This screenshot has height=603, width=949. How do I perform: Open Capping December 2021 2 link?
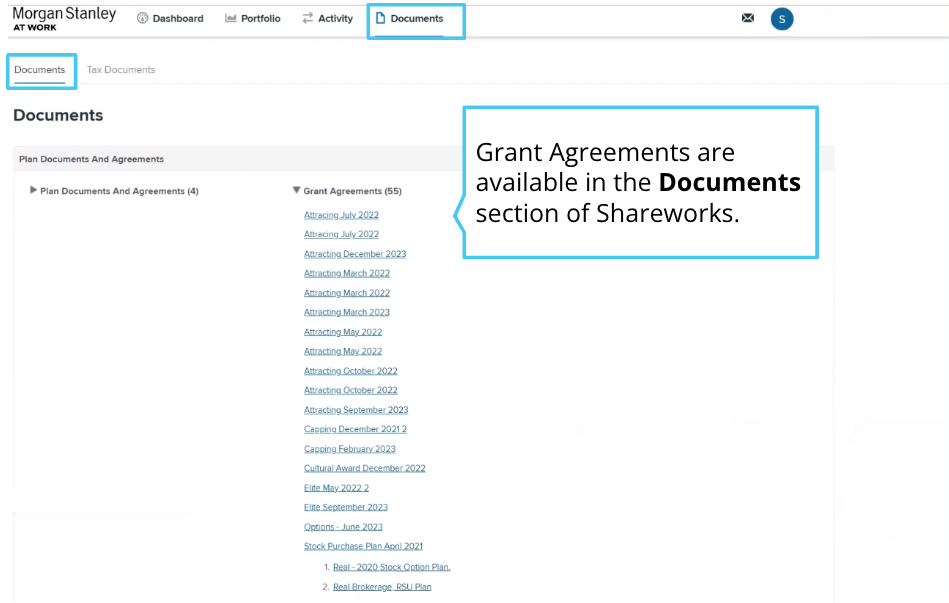pos(355,429)
